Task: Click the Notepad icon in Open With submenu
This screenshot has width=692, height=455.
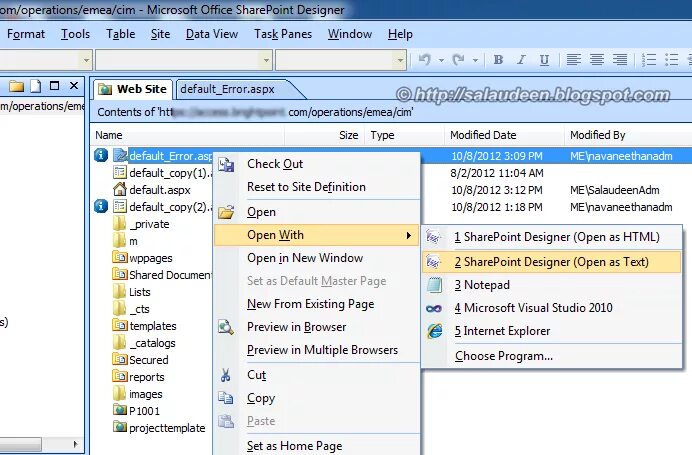Action: pyautogui.click(x=434, y=285)
